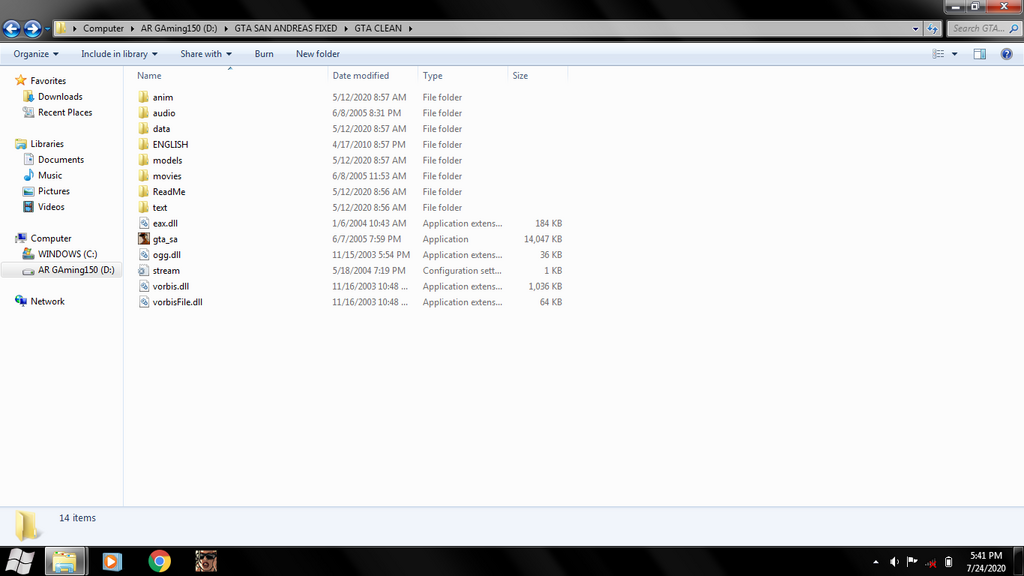Select the stream configuration file icon
Screen dimensions: 1024x576
click(x=144, y=270)
